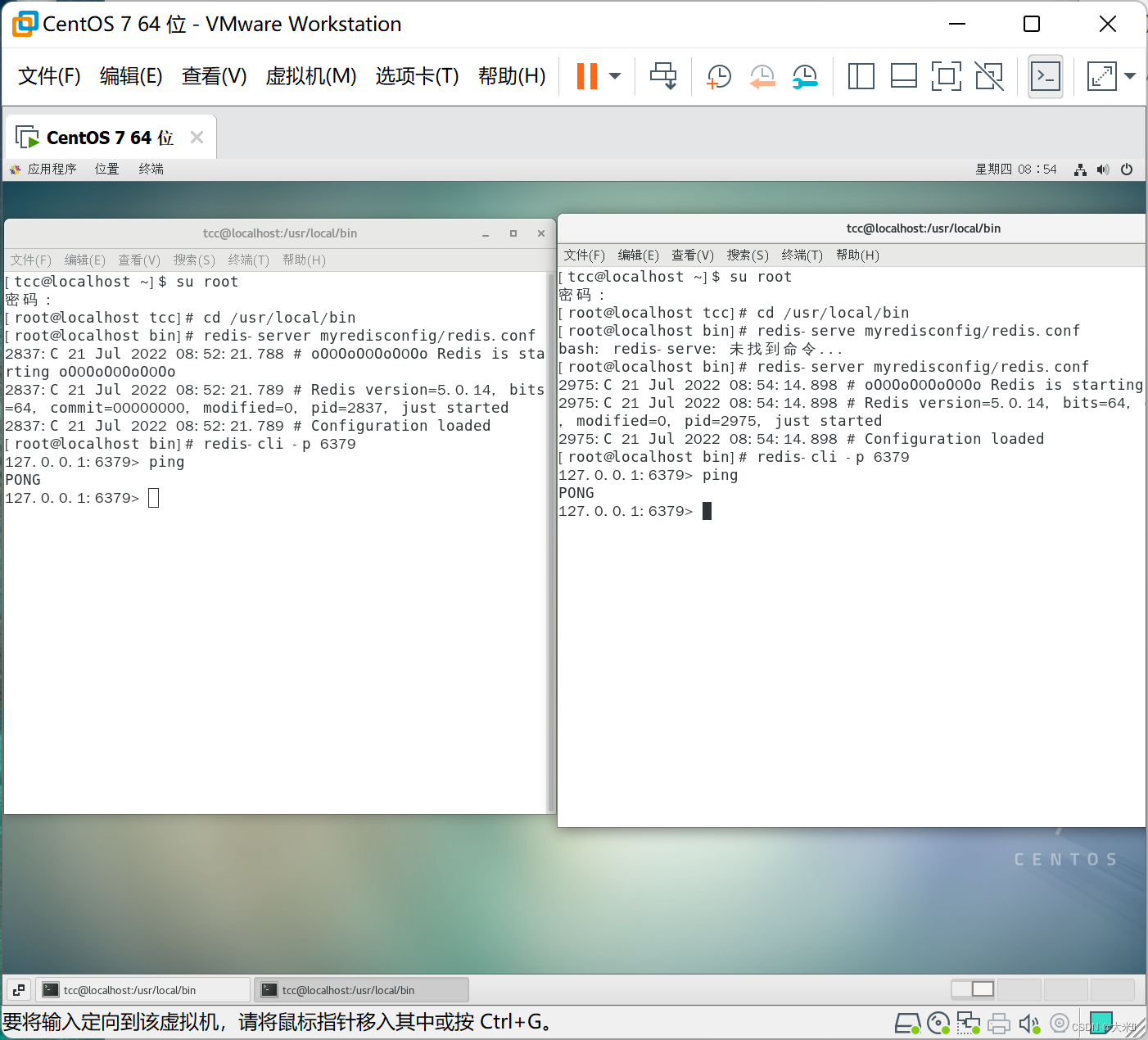Open 搜索(S) menu in right terminal
Viewport: 1148px width, 1040px height.
(x=748, y=255)
